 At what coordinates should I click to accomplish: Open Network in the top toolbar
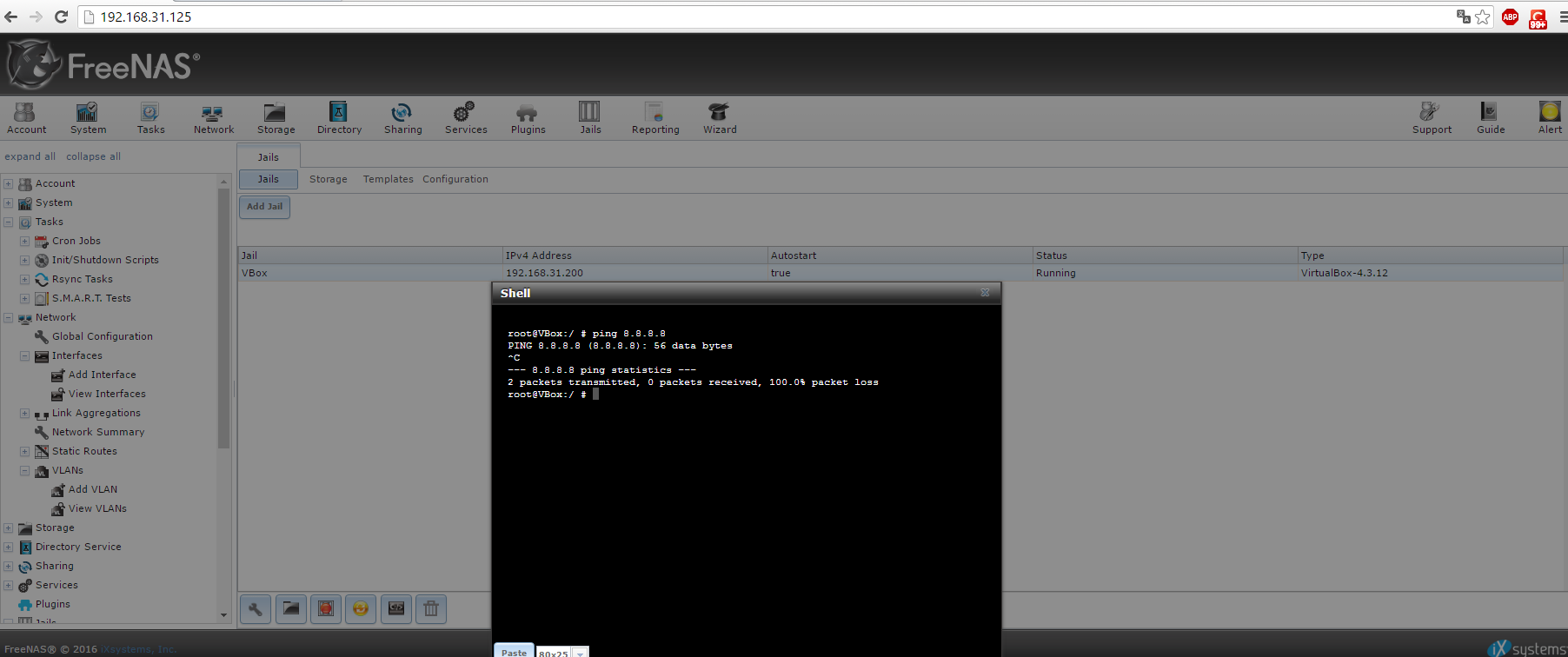pos(213,118)
